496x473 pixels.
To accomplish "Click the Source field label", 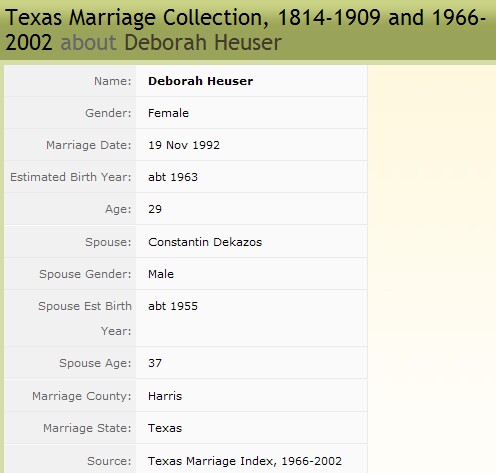I will (109, 461).
